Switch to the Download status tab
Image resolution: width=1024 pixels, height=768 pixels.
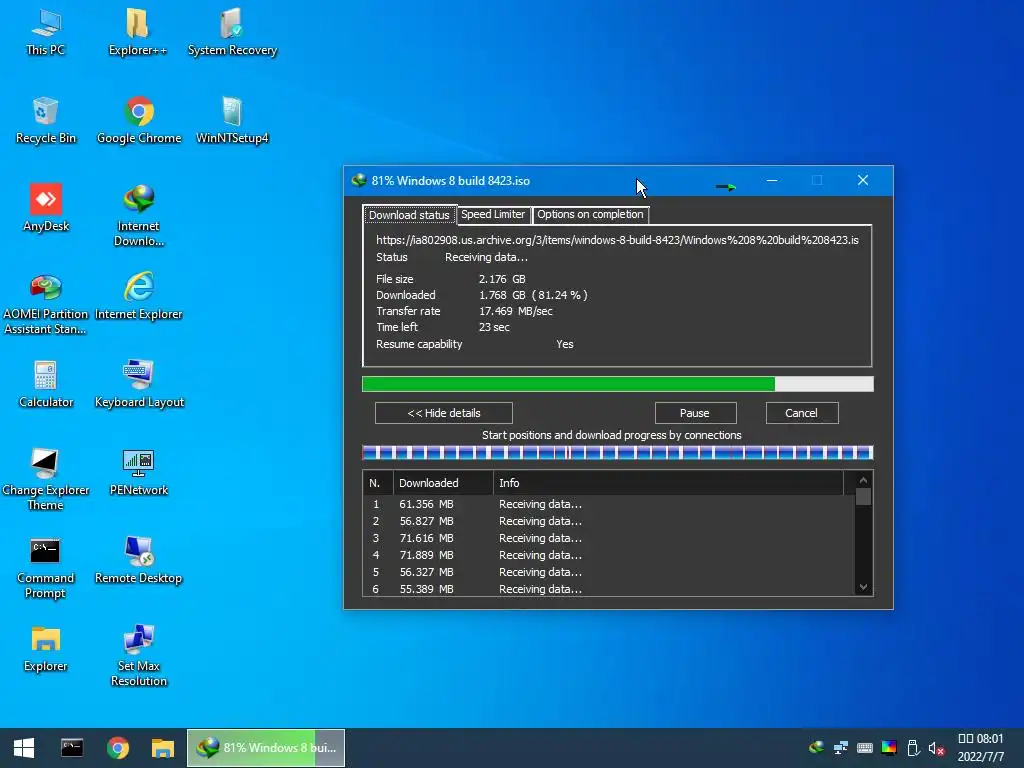[x=409, y=215]
